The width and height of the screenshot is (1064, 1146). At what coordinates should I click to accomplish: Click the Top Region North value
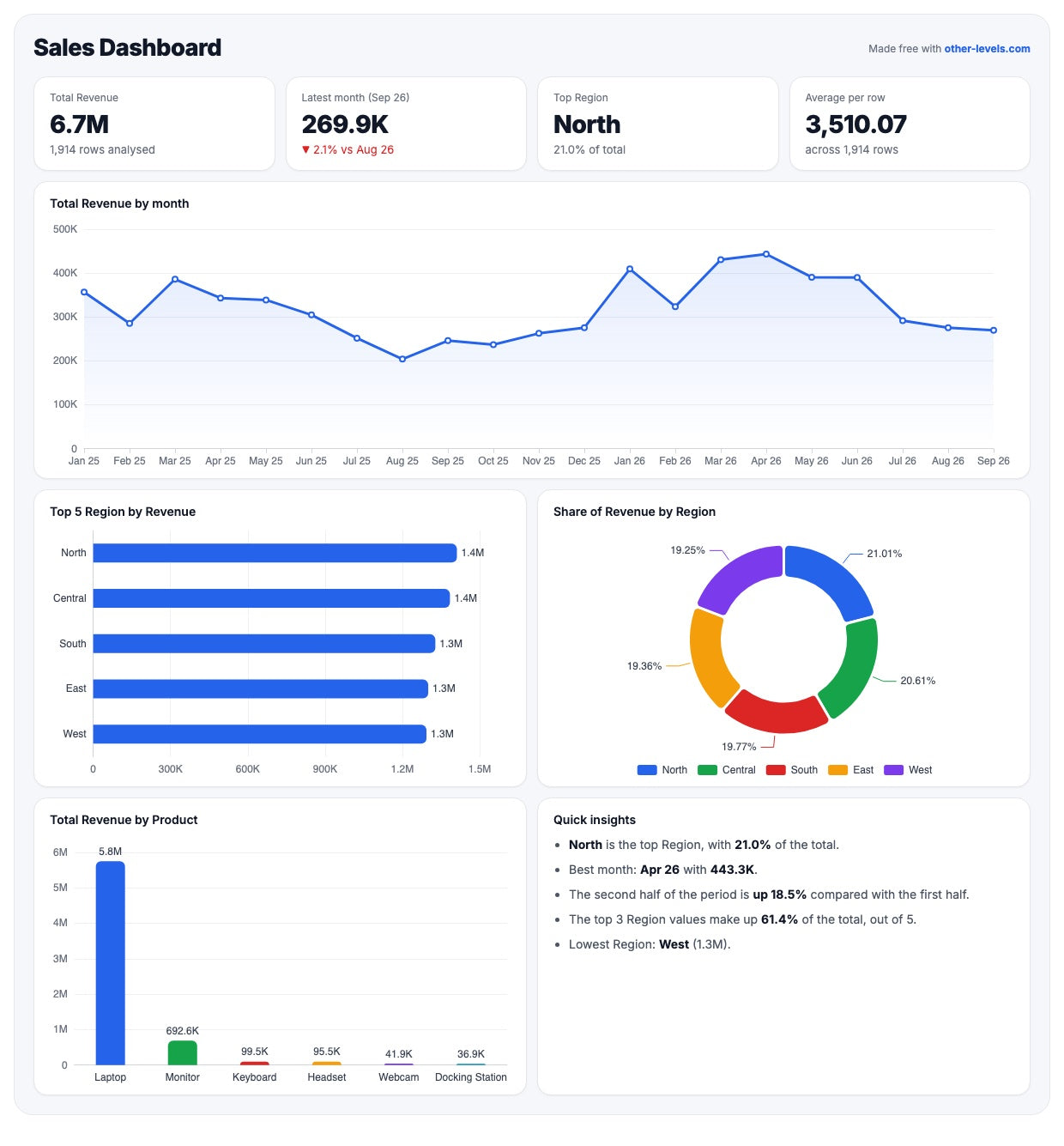587,124
